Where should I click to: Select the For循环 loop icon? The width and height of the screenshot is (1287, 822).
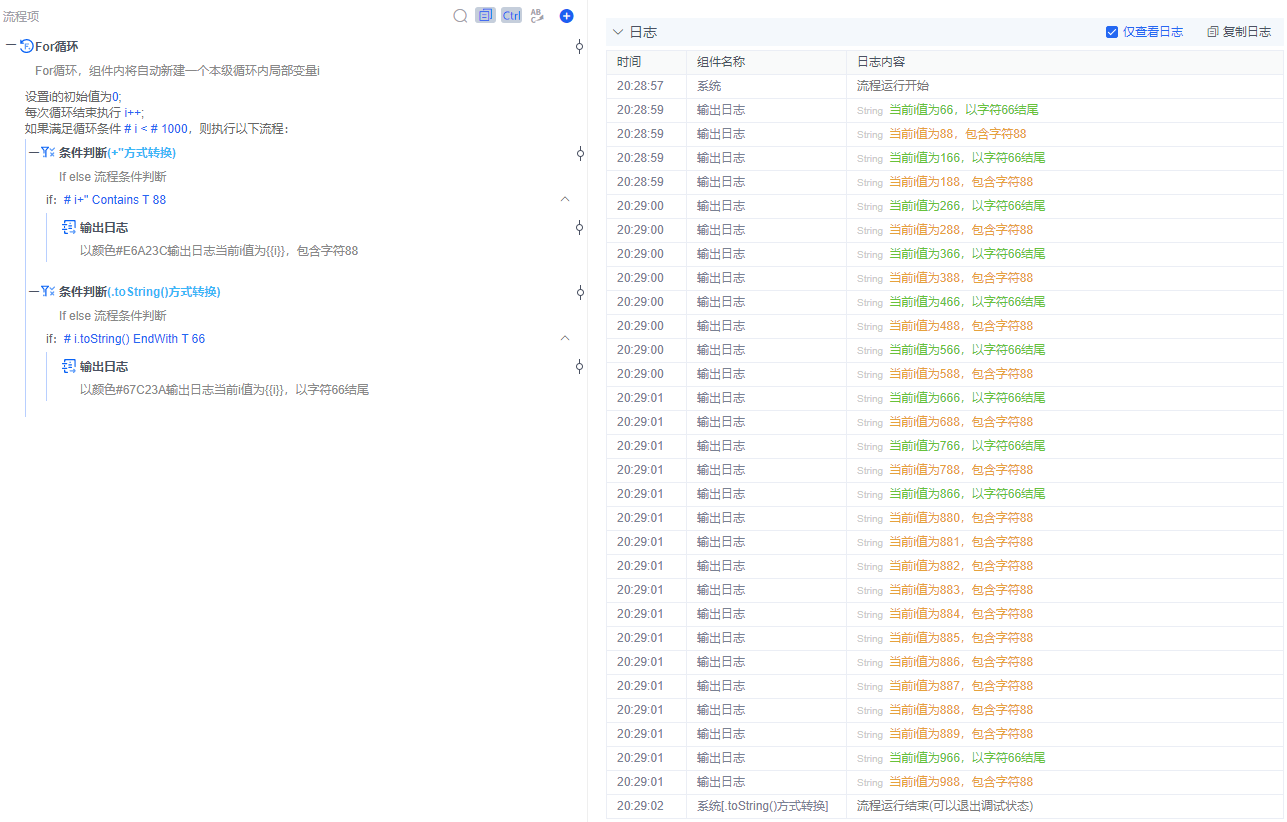click(x=26, y=46)
